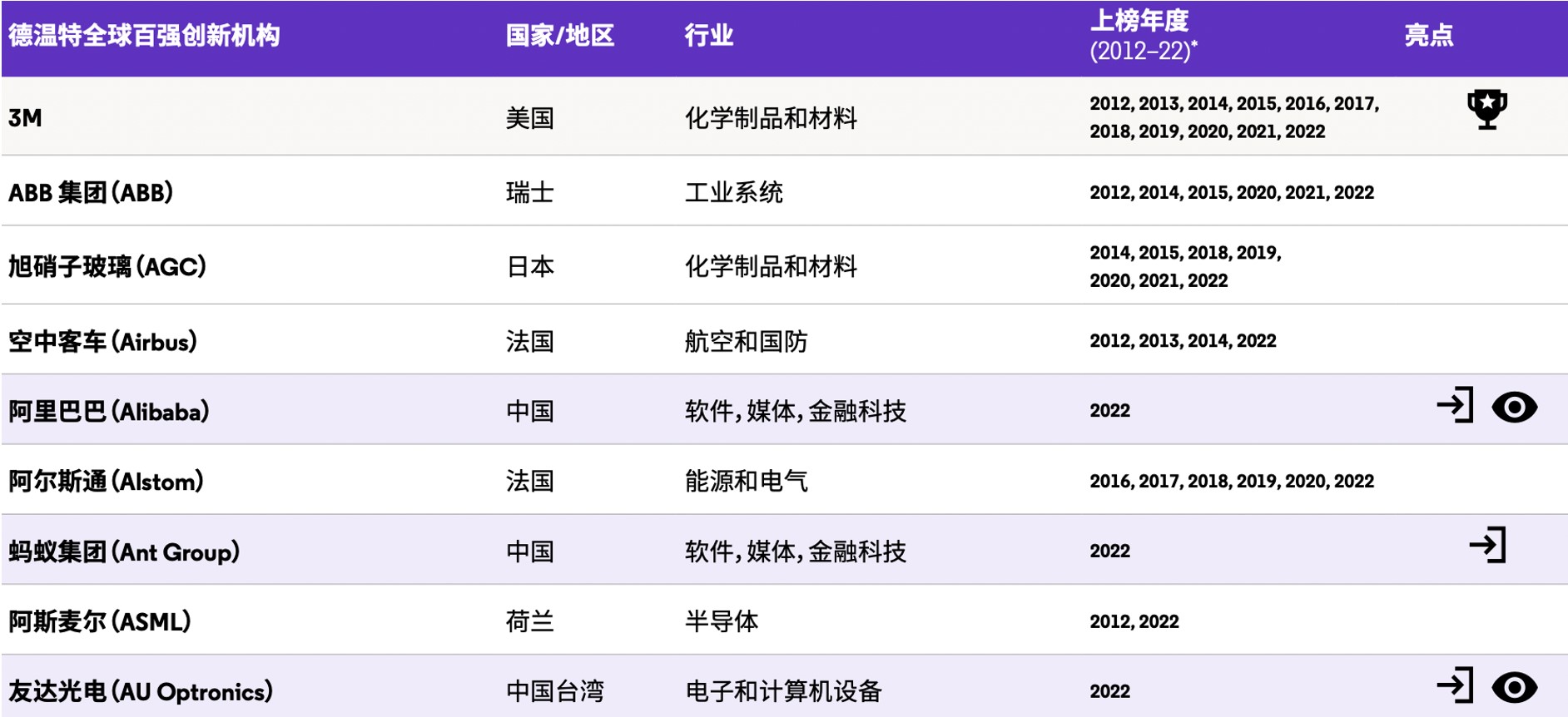The height and width of the screenshot is (717, 1568).
Task: Click 工业系统 in the ABB row
Action: pos(734,193)
